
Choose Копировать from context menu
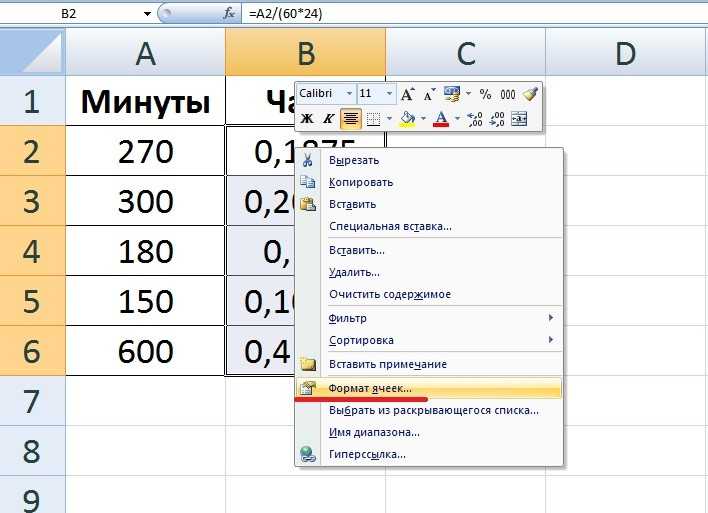pyautogui.click(x=429, y=182)
